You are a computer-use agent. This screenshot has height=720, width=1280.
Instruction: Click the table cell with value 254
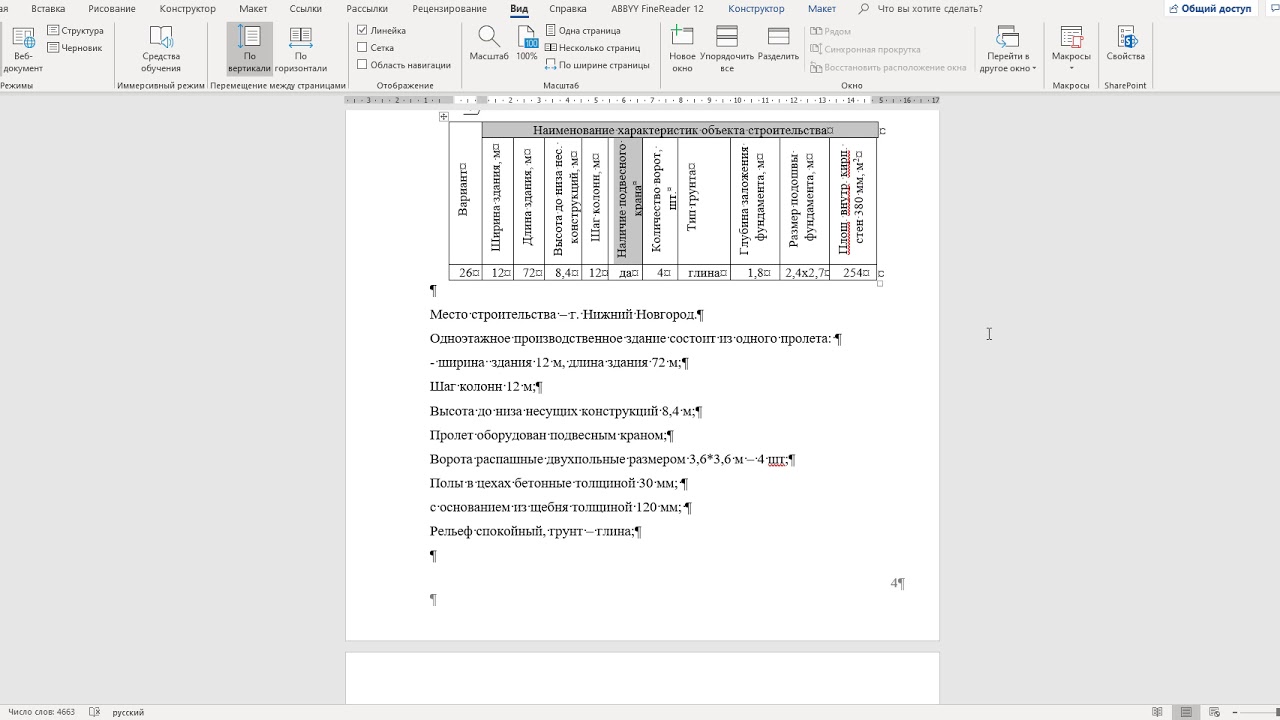[853, 273]
